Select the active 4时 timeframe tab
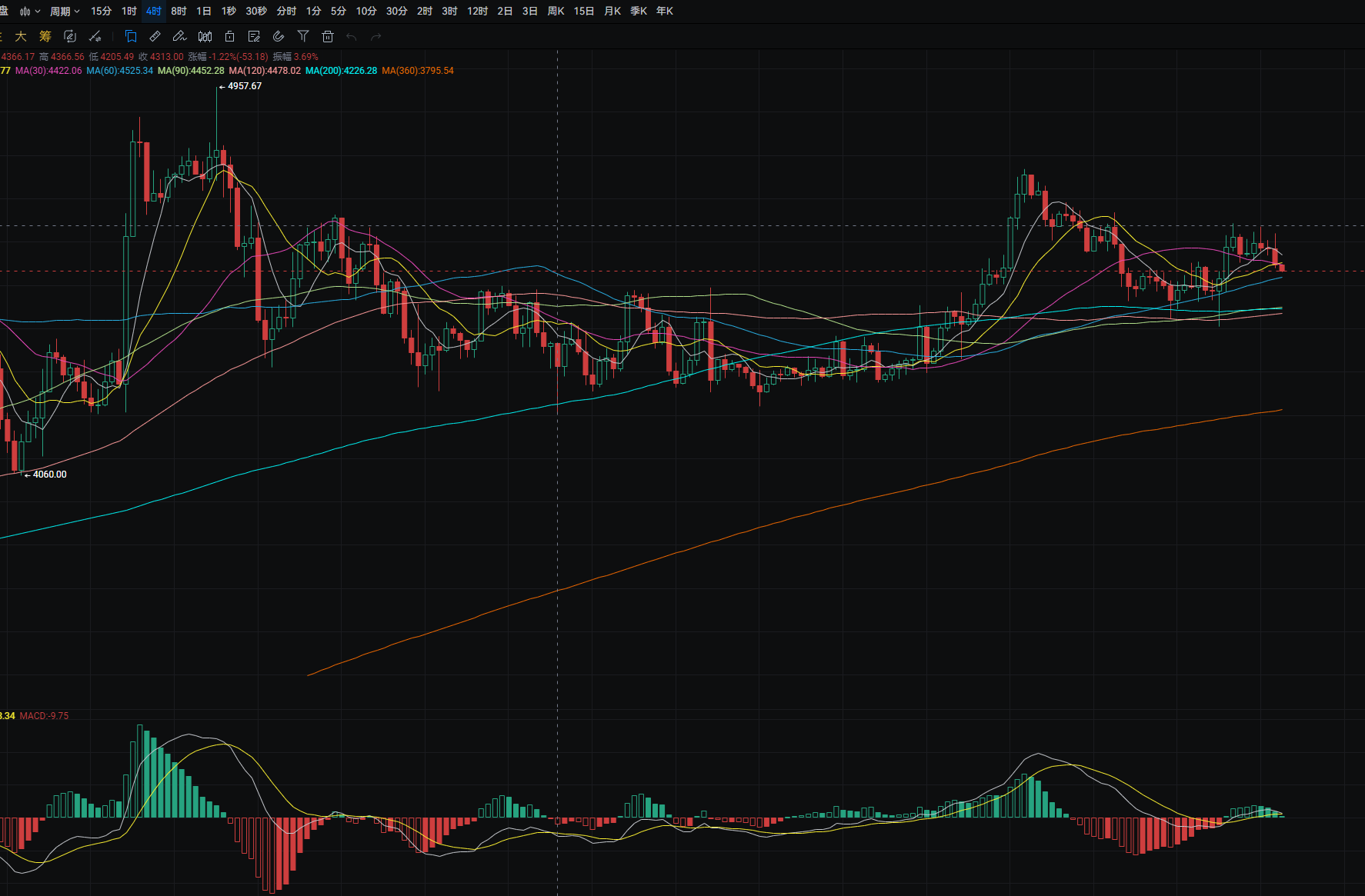1365x896 pixels. point(154,12)
